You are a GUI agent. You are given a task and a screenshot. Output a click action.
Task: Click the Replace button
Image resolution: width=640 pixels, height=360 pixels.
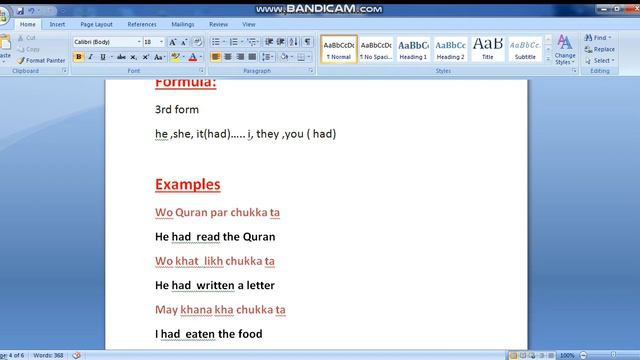pos(600,49)
